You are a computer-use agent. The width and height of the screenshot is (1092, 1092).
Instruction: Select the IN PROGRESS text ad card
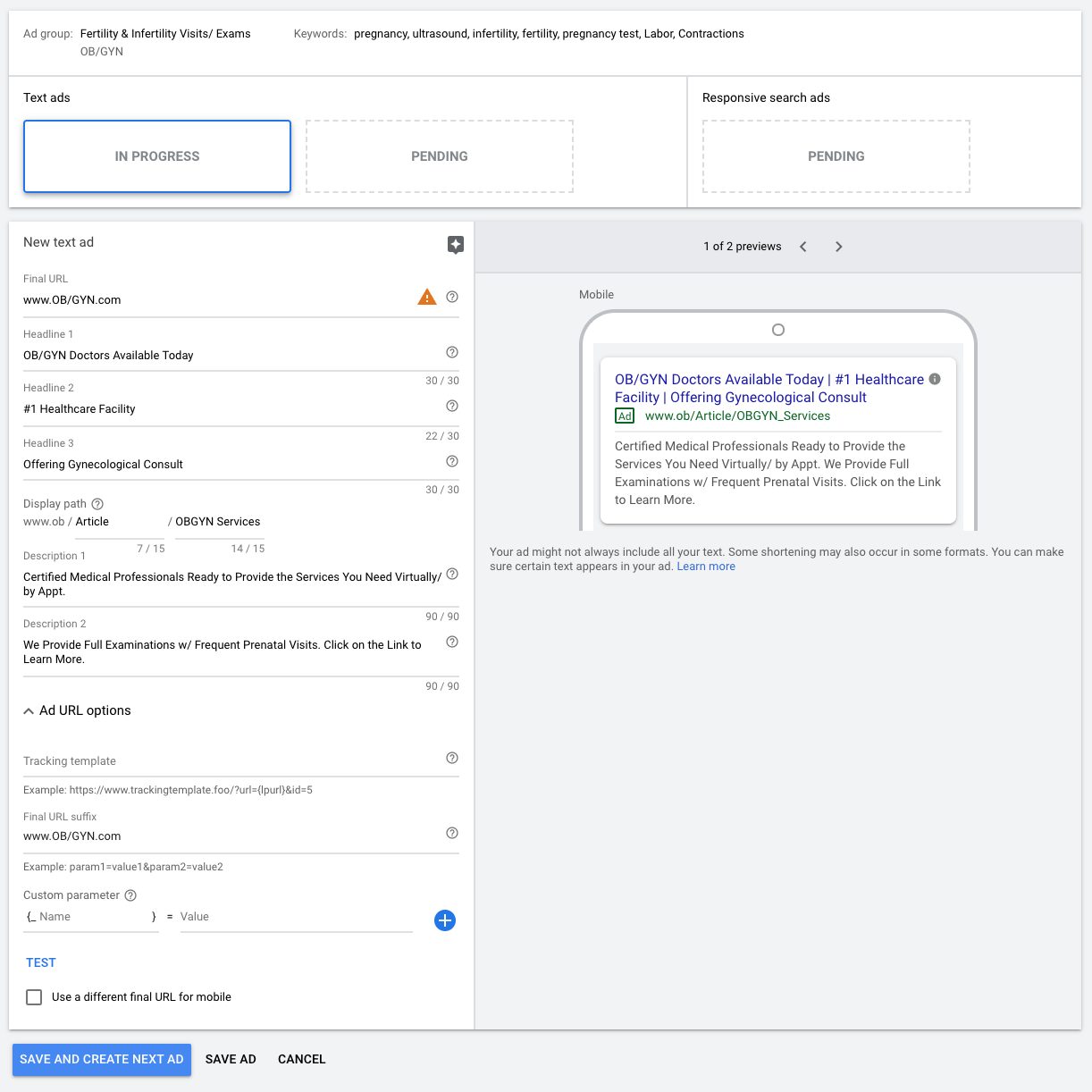(157, 156)
